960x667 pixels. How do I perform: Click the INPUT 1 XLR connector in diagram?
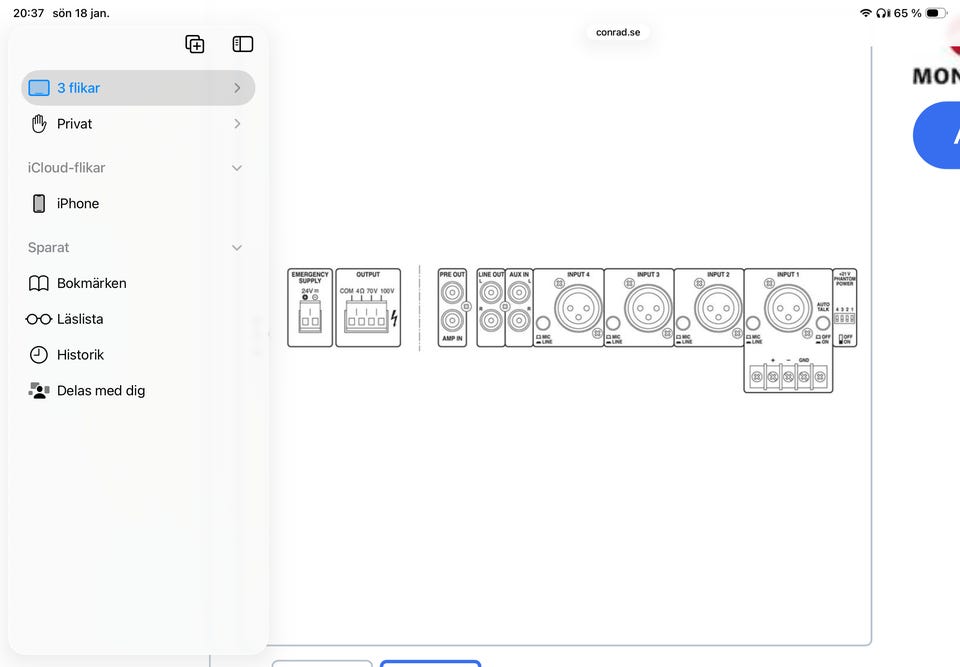click(x=788, y=308)
